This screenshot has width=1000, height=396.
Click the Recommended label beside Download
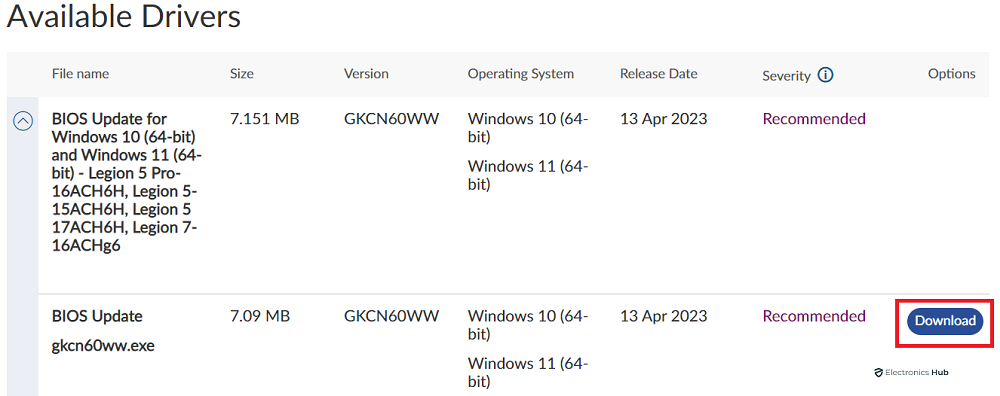pyautogui.click(x=814, y=316)
